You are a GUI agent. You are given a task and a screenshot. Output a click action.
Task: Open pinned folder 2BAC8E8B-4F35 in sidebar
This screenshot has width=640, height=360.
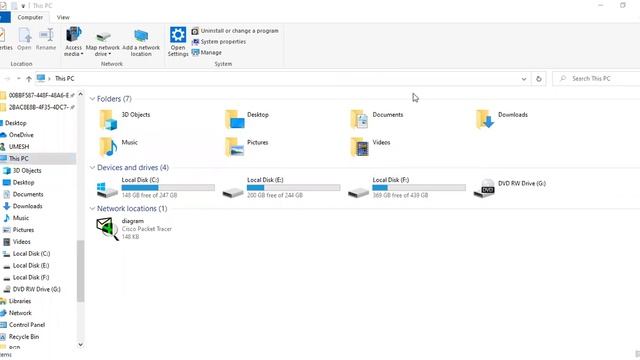[x=38, y=107]
